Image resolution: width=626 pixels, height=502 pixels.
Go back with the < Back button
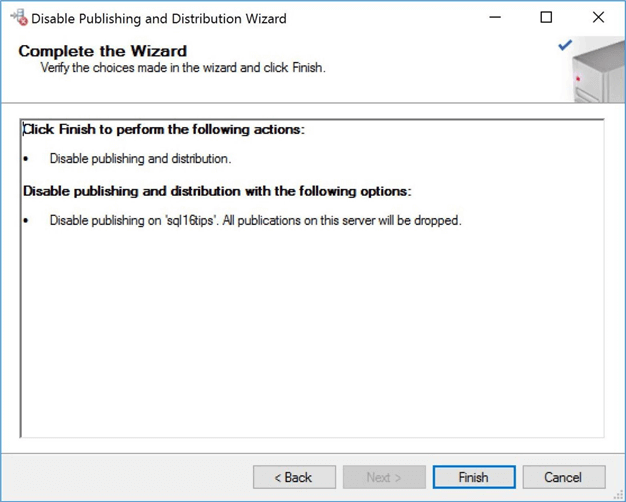pos(294,477)
